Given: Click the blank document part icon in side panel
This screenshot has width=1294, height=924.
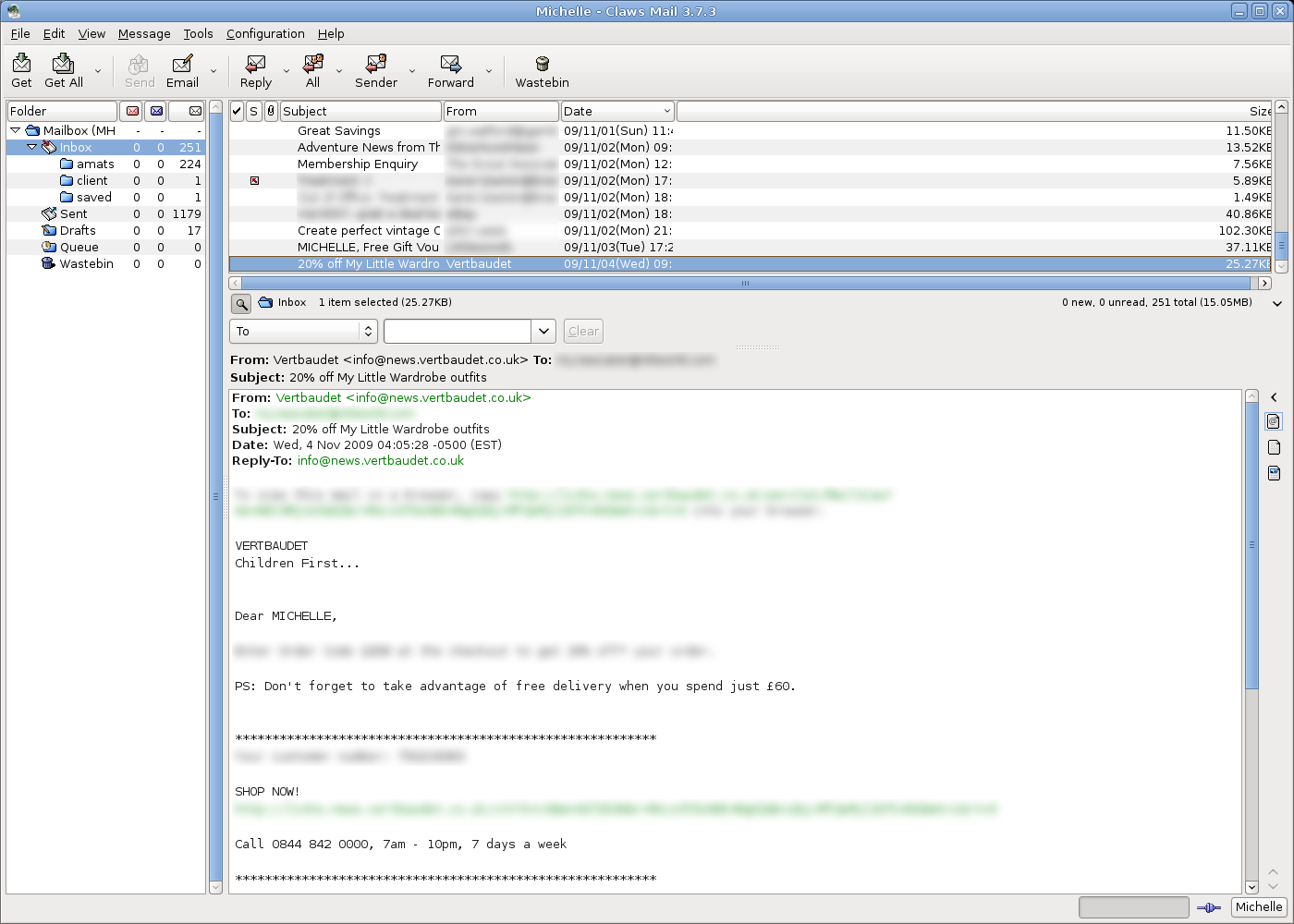Looking at the screenshot, I should tap(1274, 447).
